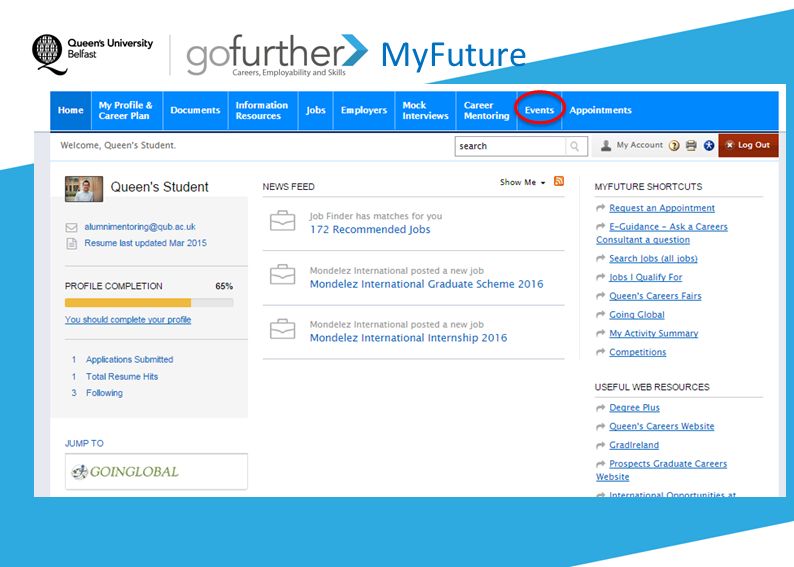Open Going Global shortcut link
The image size is (794, 567).
pos(637,315)
